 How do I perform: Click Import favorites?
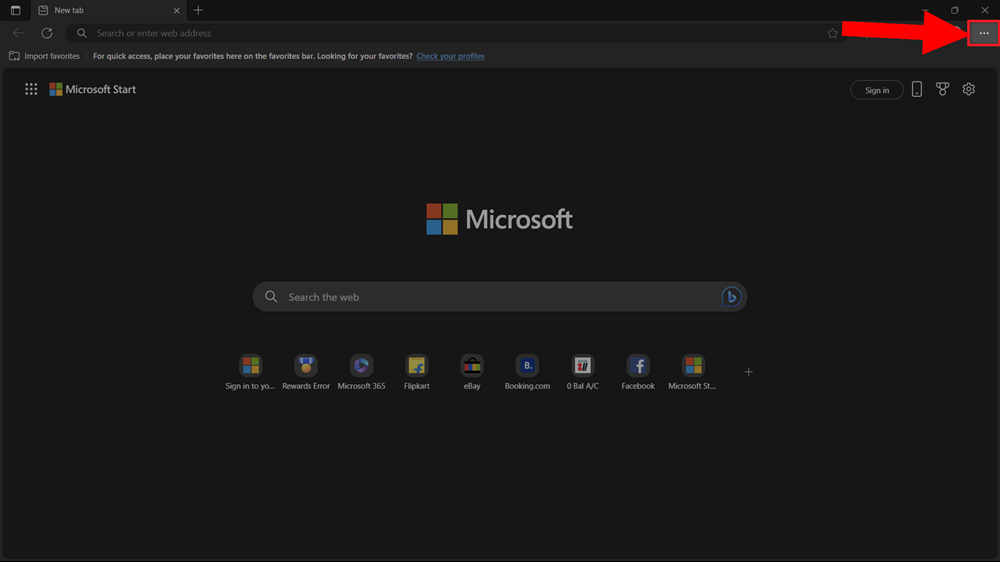point(45,56)
